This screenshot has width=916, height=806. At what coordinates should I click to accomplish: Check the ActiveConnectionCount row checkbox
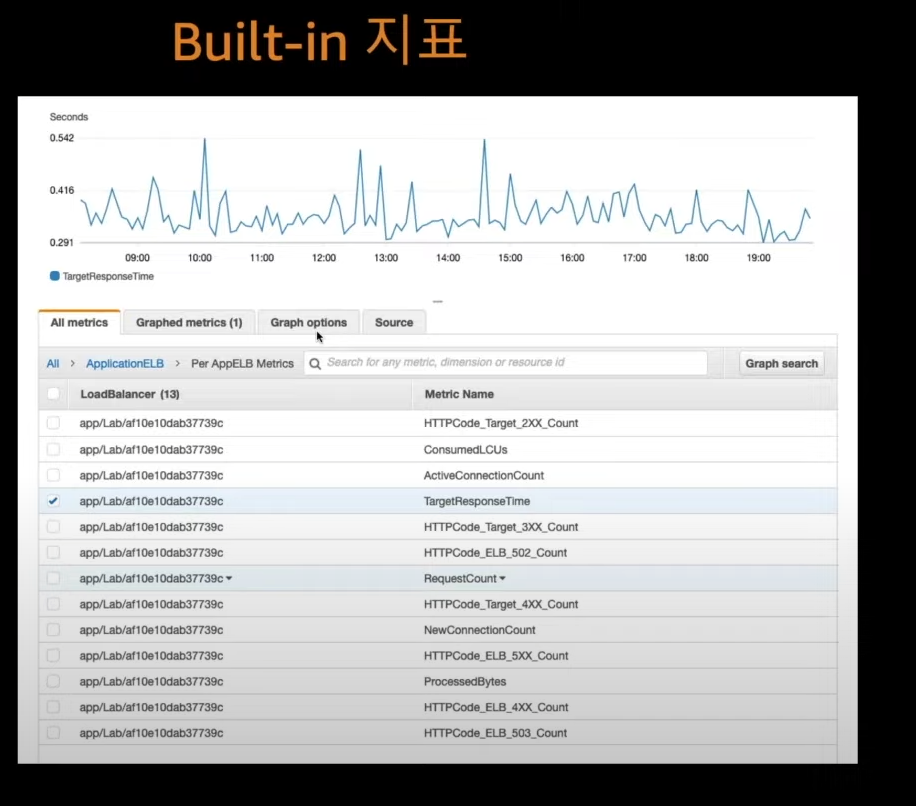[x=53, y=475]
